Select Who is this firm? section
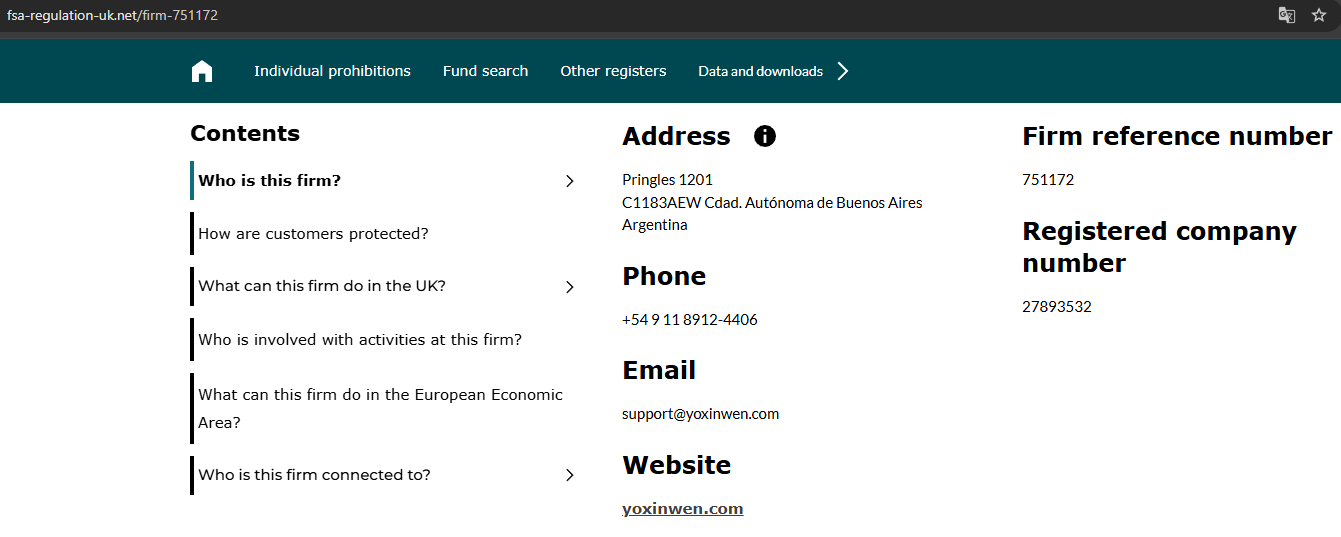 tap(270, 181)
